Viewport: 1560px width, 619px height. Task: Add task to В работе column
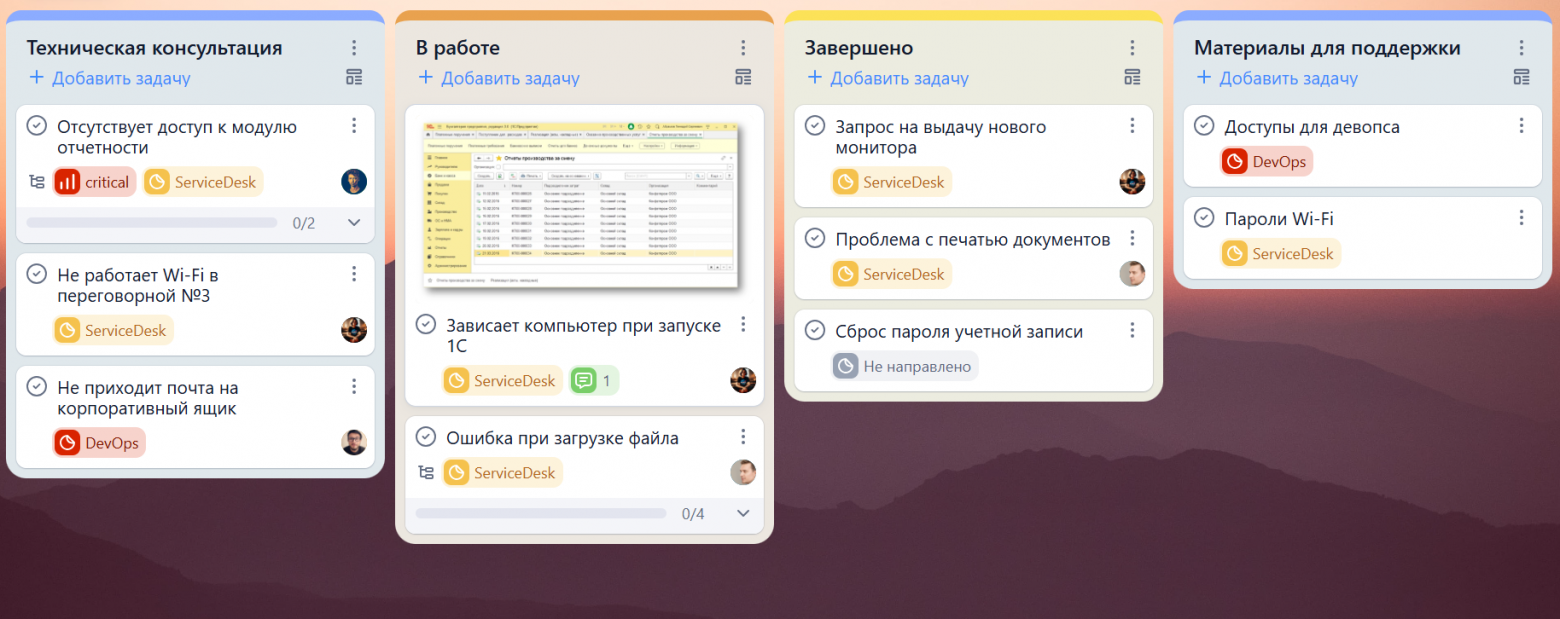point(498,78)
